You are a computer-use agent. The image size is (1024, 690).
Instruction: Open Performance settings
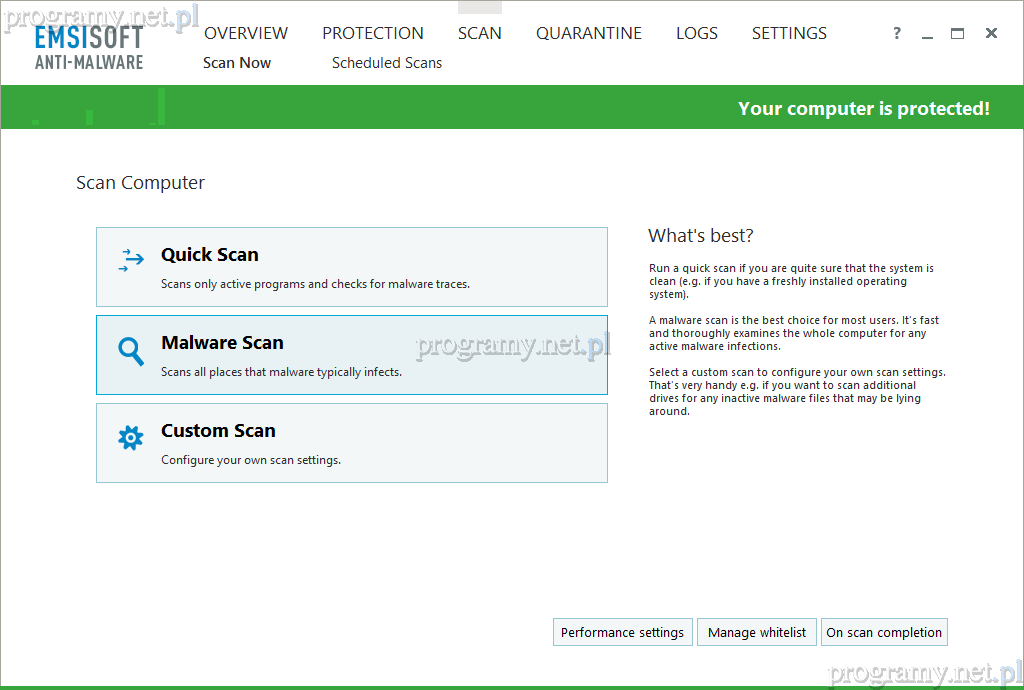622,633
